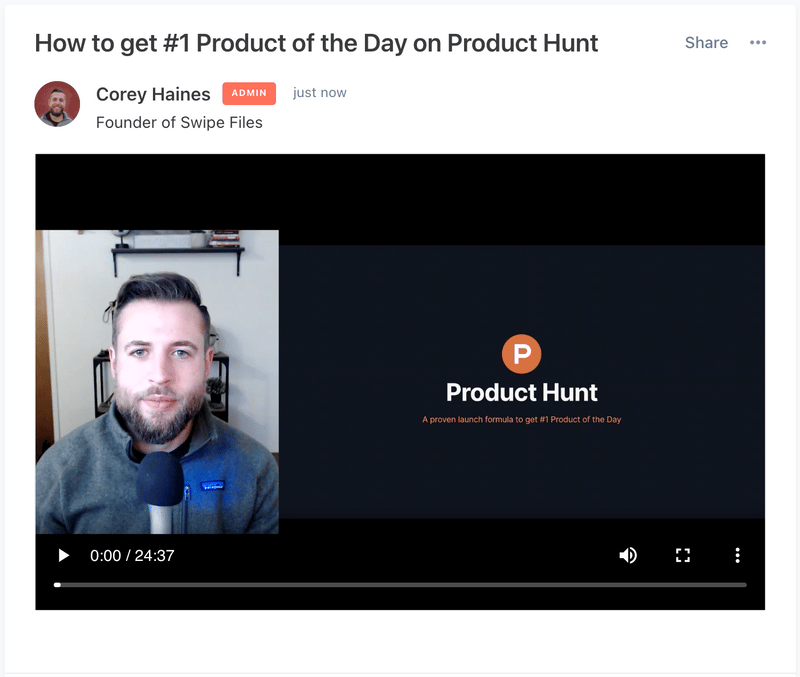Screen dimensions: 800x677
Task: Play the Product Hunt video
Action: (64, 555)
